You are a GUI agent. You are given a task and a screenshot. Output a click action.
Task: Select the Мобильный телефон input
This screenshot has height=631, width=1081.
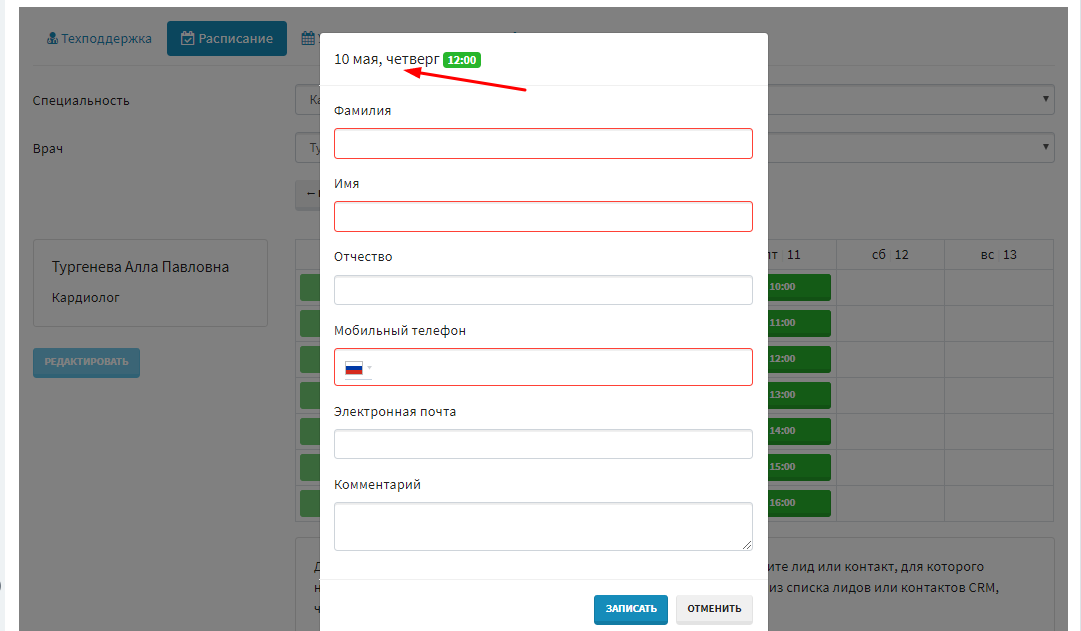563,368
